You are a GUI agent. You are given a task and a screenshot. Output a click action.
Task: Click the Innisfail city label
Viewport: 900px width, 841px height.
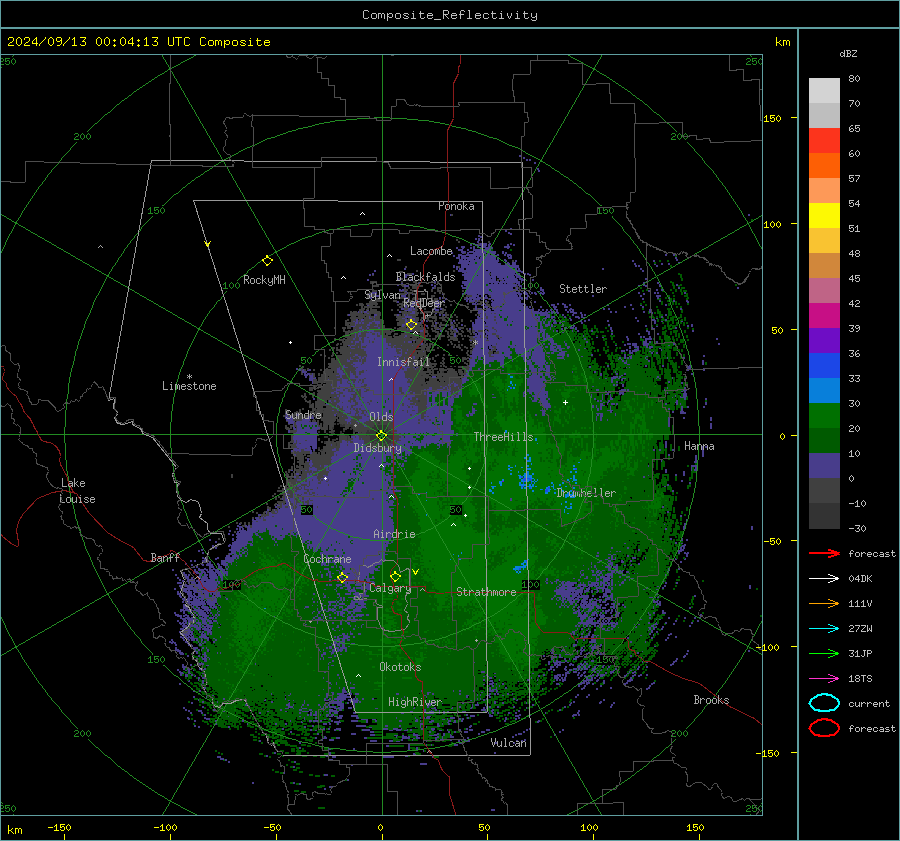(403, 362)
